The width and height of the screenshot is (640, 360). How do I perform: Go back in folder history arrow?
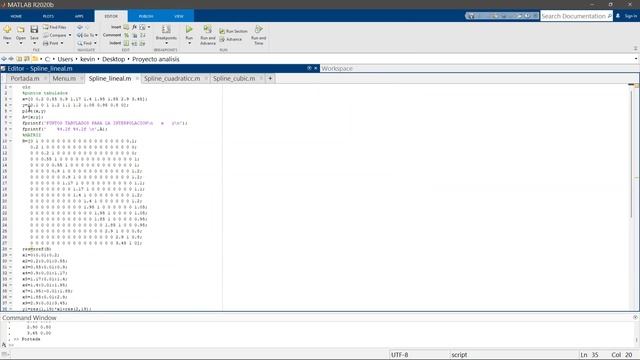pos(4,59)
